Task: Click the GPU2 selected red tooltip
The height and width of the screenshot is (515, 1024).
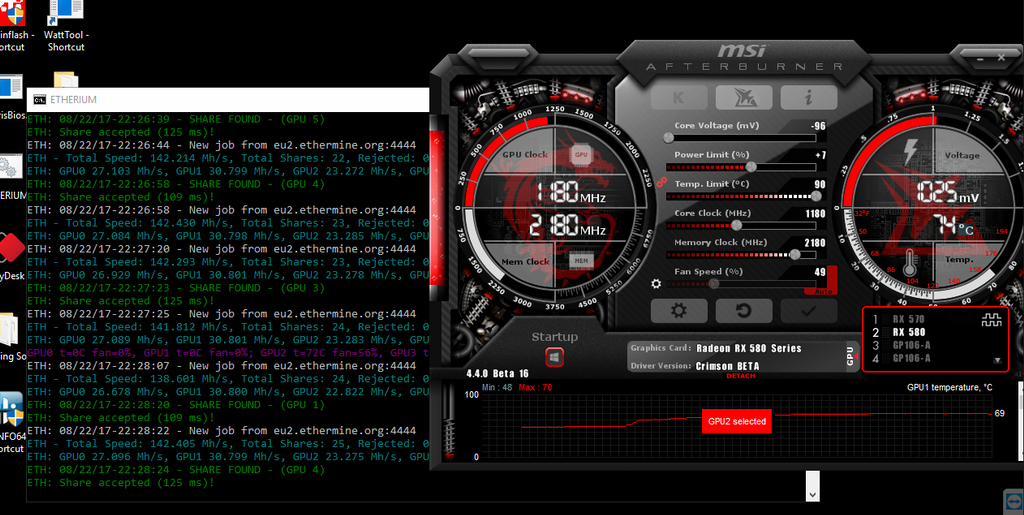Action: click(737, 421)
